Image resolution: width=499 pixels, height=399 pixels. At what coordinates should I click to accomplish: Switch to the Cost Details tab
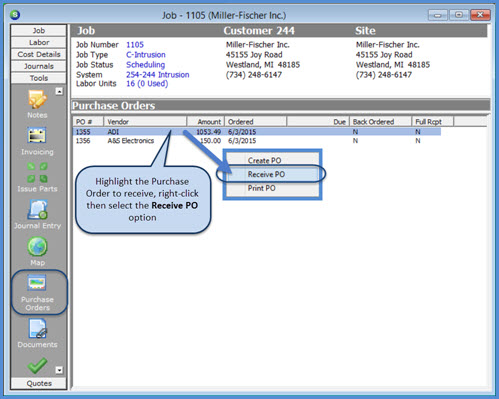tap(39, 54)
